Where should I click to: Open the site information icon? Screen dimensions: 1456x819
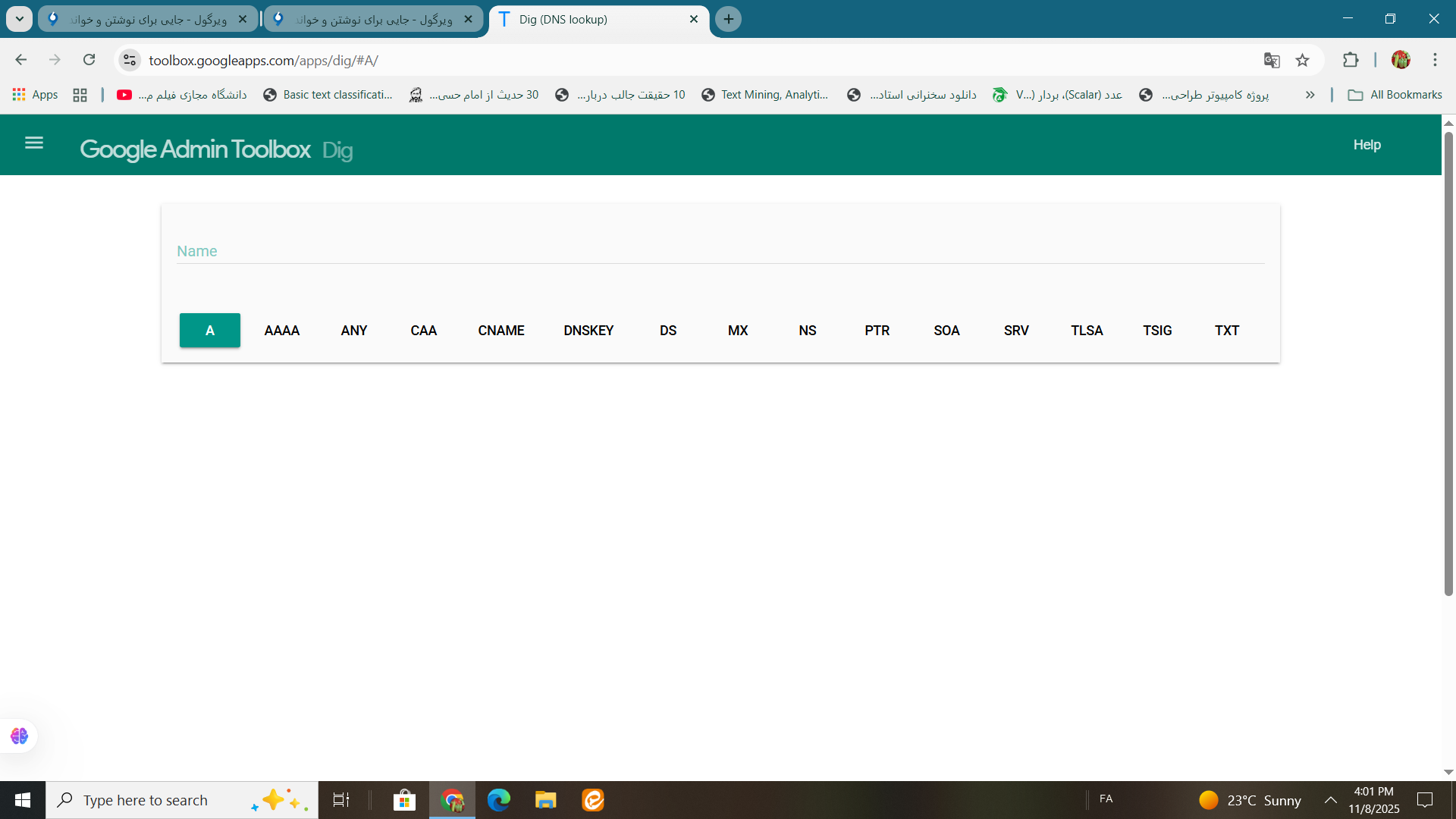pos(130,61)
